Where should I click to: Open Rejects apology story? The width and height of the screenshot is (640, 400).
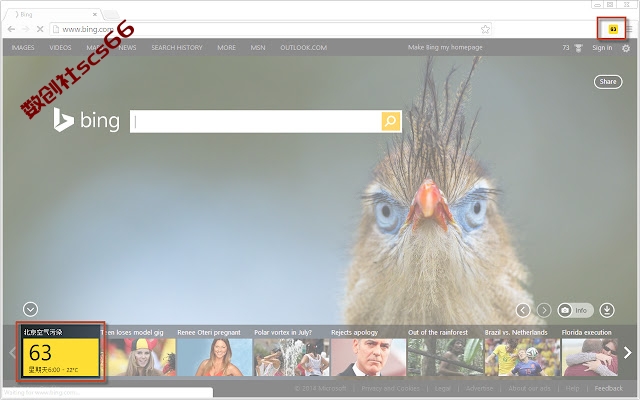point(368,353)
